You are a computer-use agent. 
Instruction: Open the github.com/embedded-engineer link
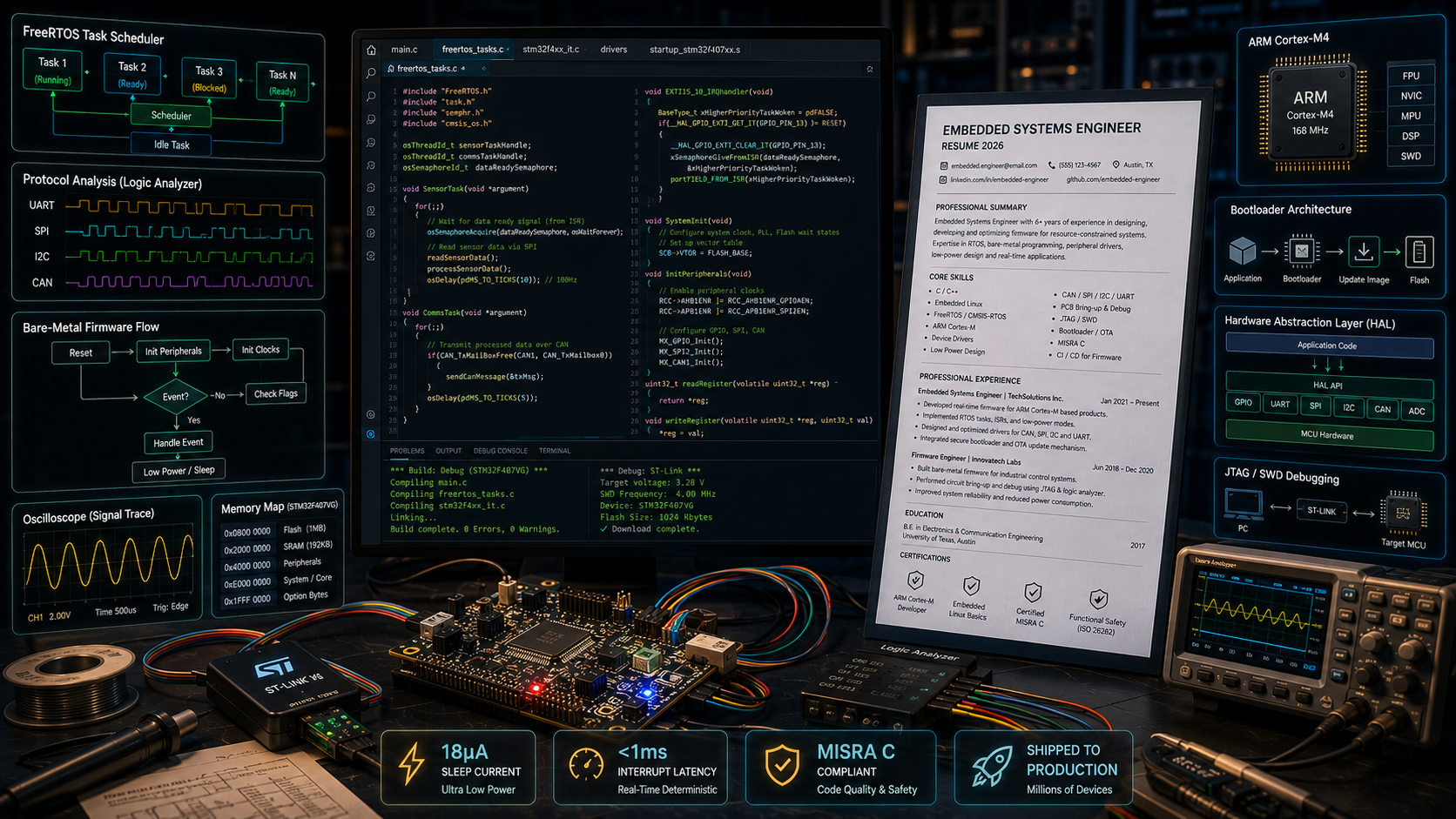tap(1113, 179)
